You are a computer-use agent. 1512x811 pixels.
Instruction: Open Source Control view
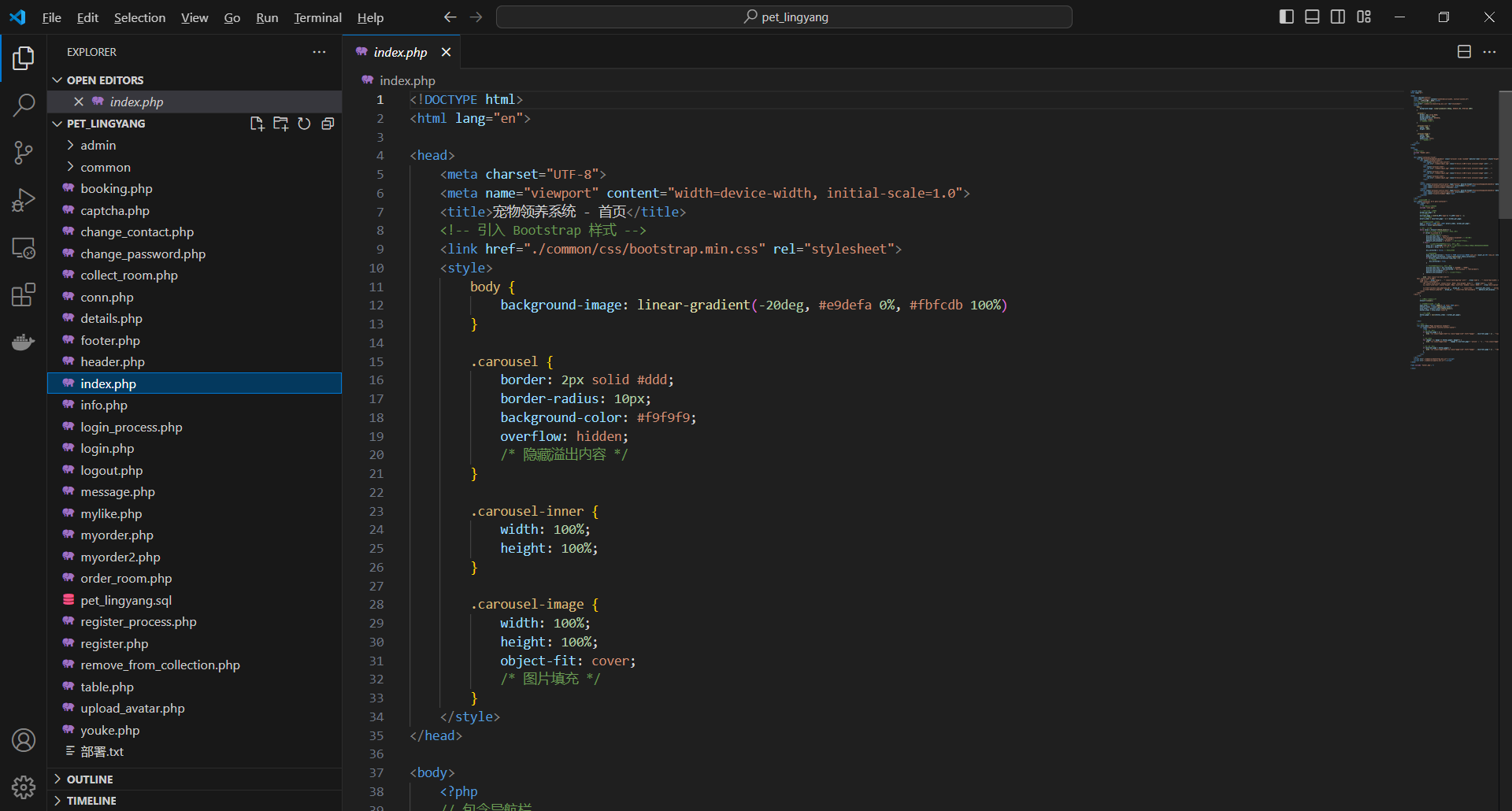click(24, 153)
